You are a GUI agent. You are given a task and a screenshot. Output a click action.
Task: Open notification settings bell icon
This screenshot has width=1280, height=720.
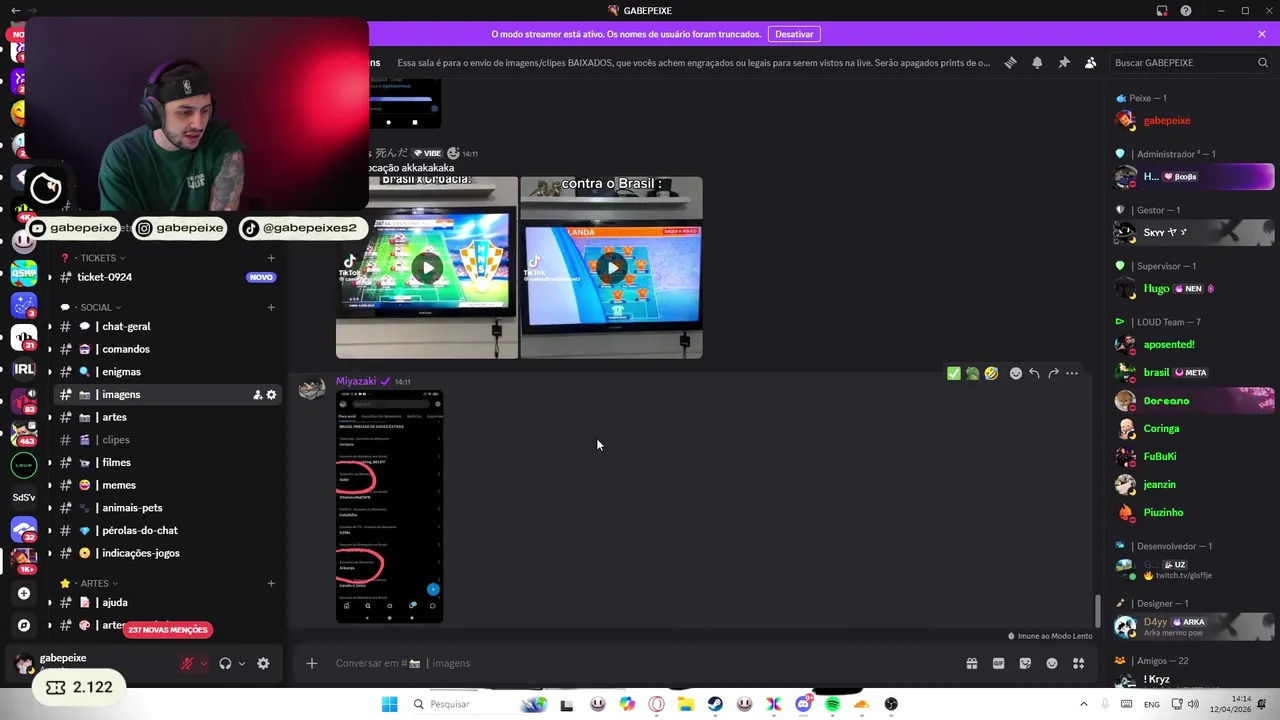(x=1037, y=62)
